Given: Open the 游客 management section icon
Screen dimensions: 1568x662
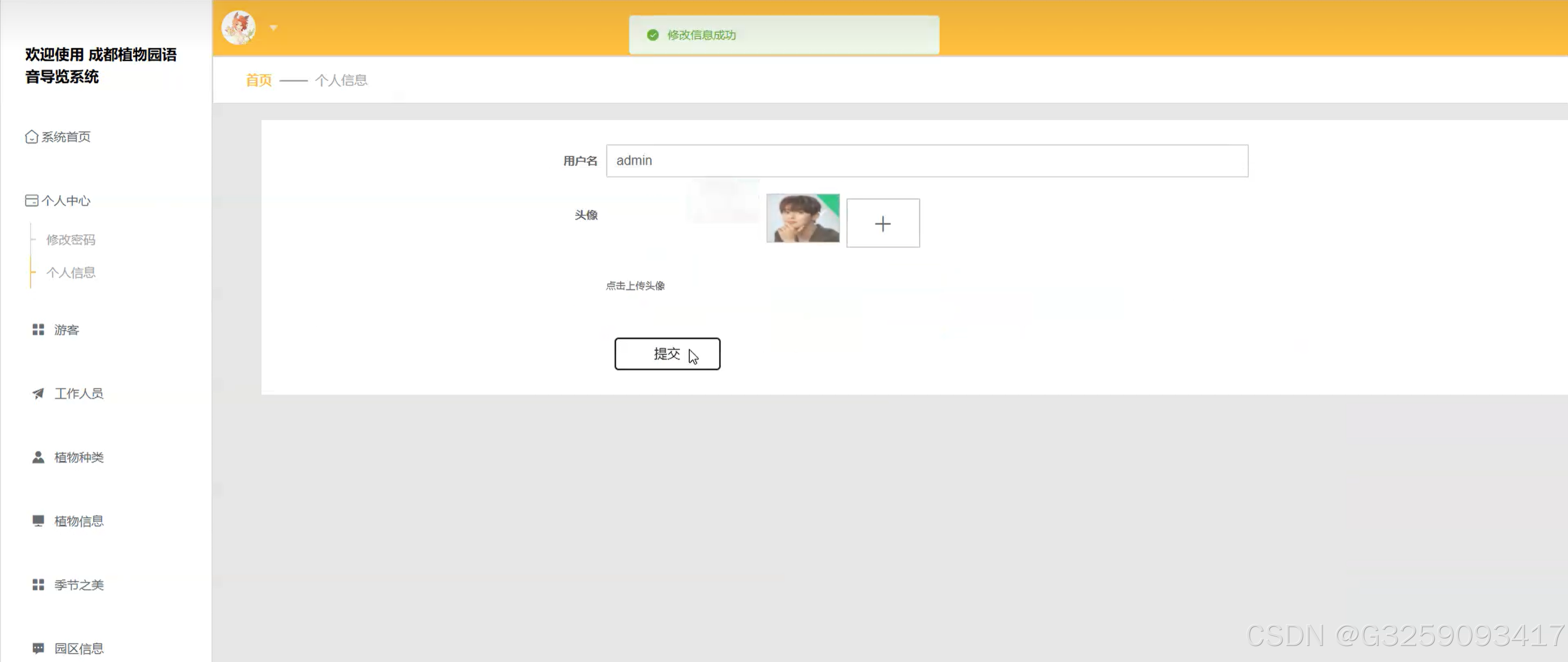Looking at the screenshot, I should (38, 329).
